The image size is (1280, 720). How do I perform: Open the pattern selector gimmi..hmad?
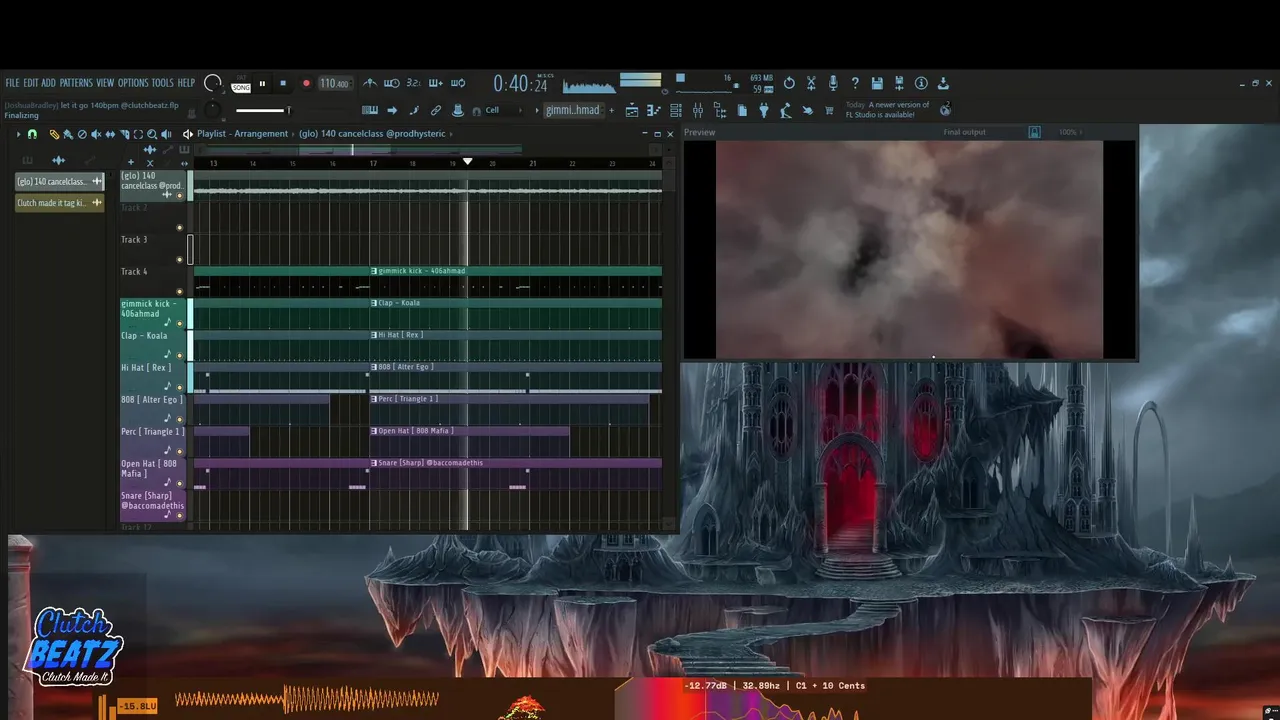572,110
